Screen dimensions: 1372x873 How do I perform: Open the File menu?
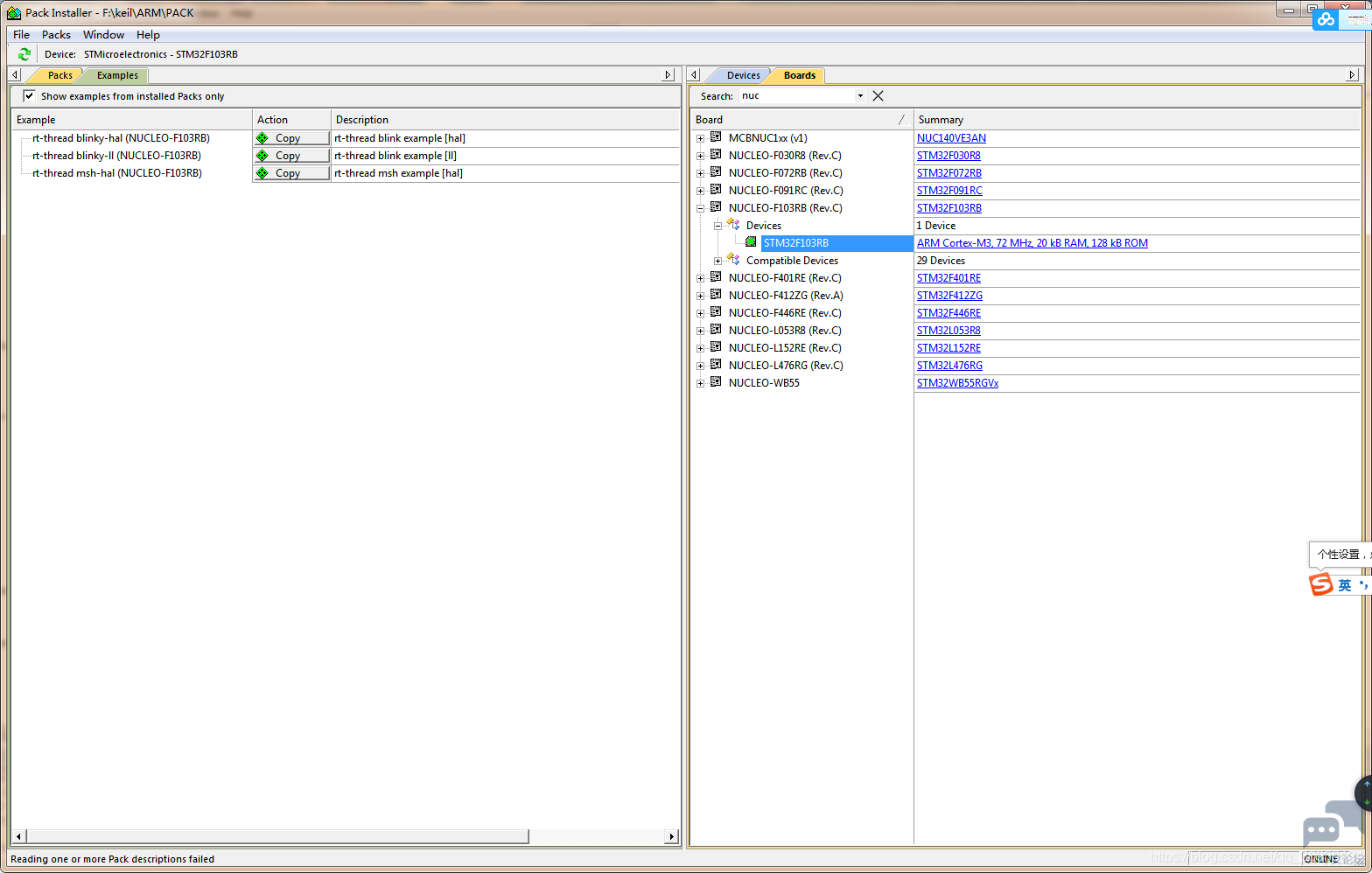[22, 35]
